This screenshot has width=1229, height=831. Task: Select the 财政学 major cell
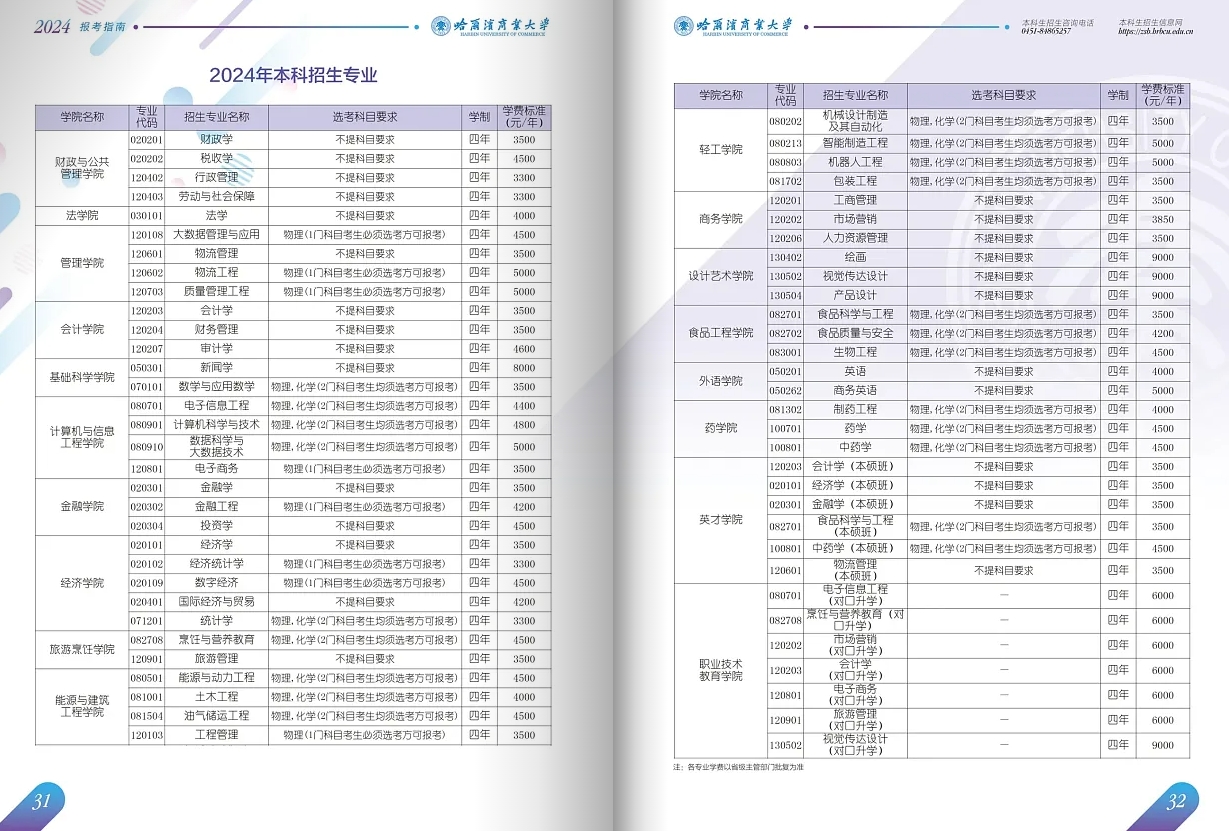click(x=216, y=140)
